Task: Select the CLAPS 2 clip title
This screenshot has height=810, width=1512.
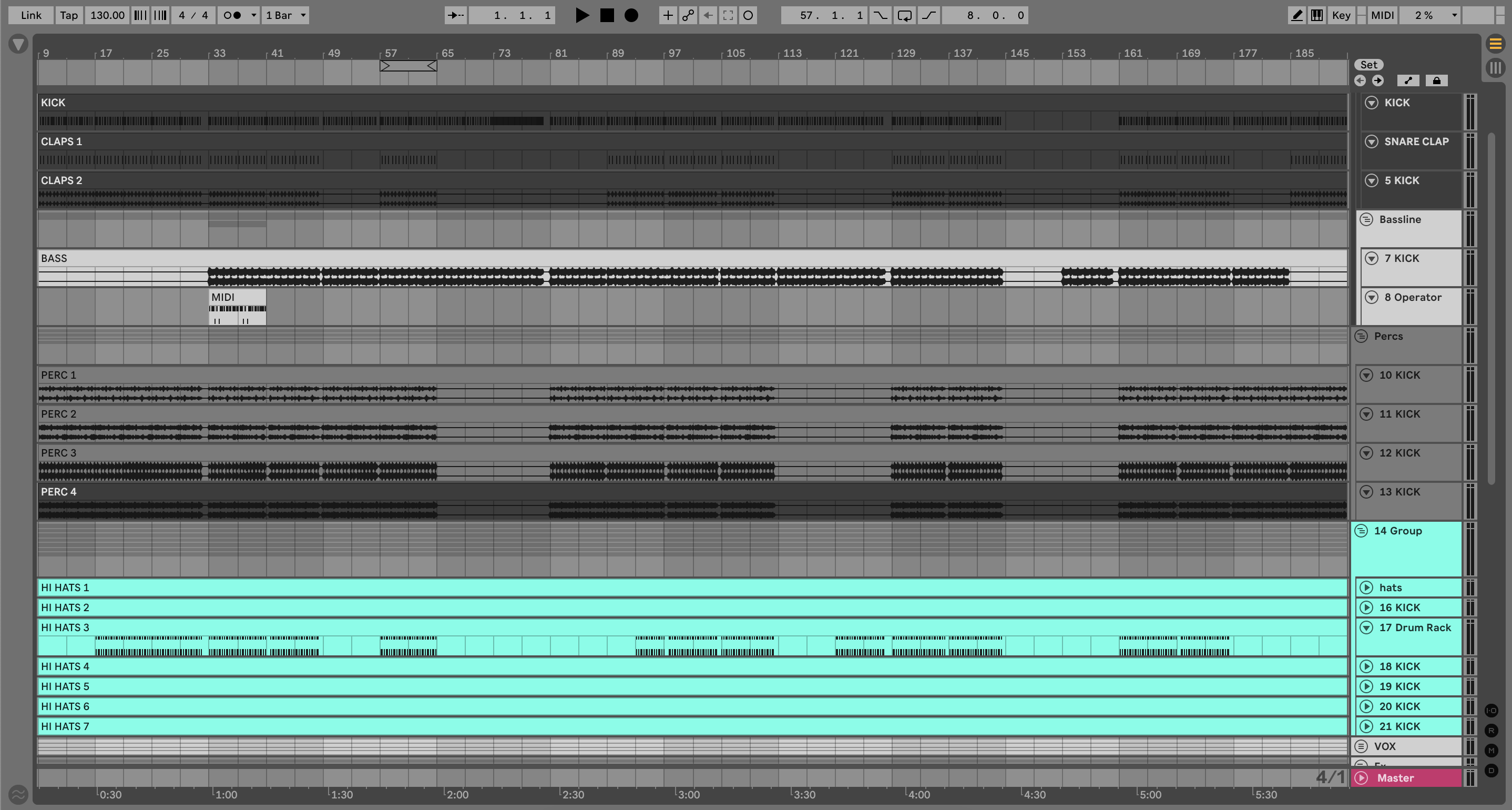Action: 62,180
